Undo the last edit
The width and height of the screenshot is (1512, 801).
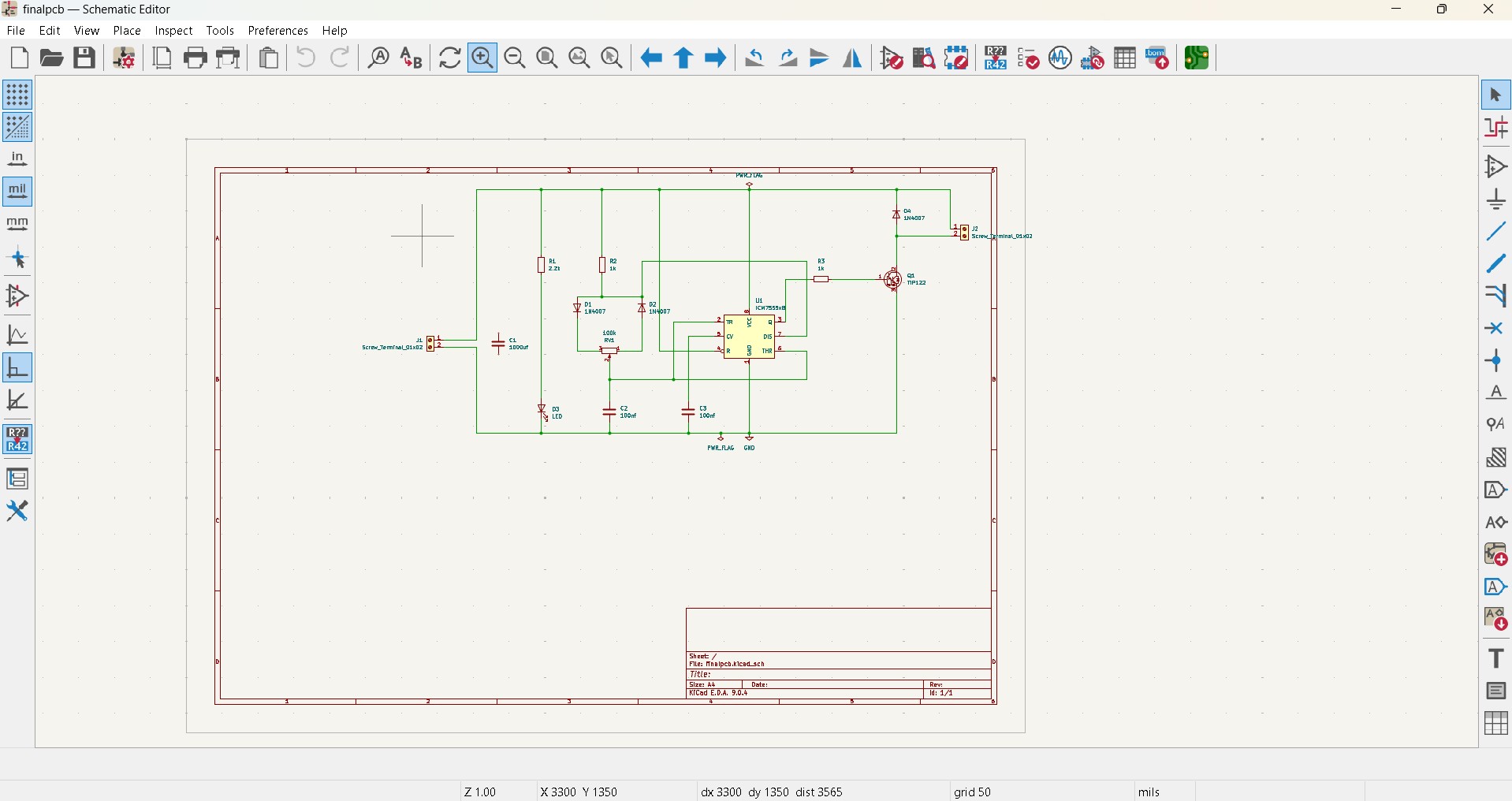[x=306, y=58]
